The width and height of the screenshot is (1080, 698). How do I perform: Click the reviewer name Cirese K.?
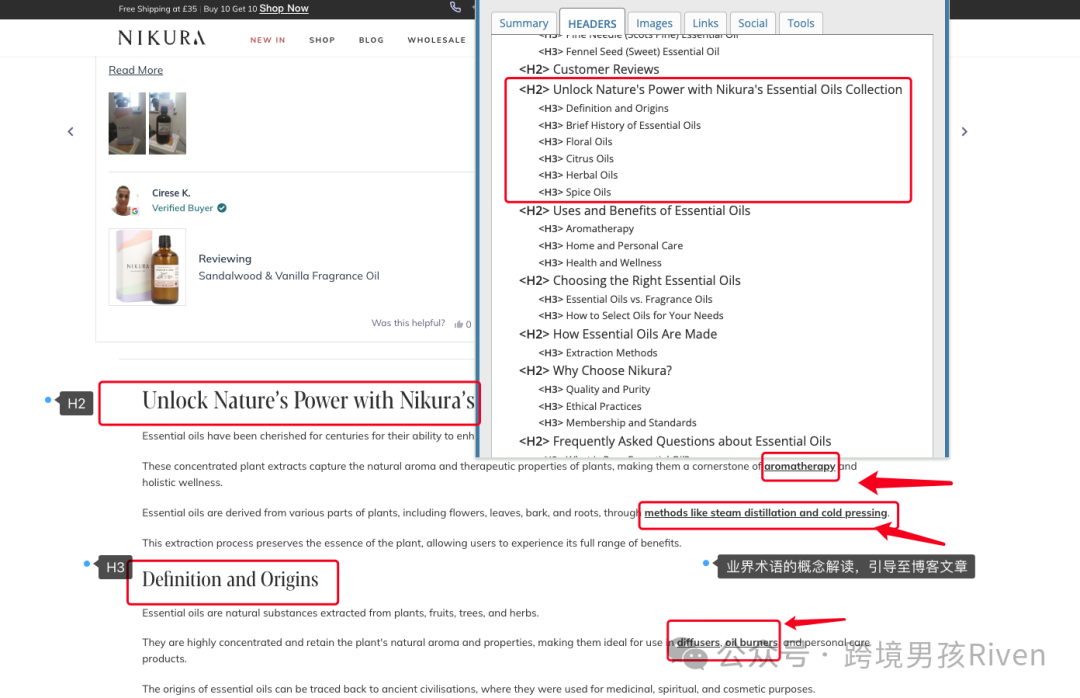[171, 193]
